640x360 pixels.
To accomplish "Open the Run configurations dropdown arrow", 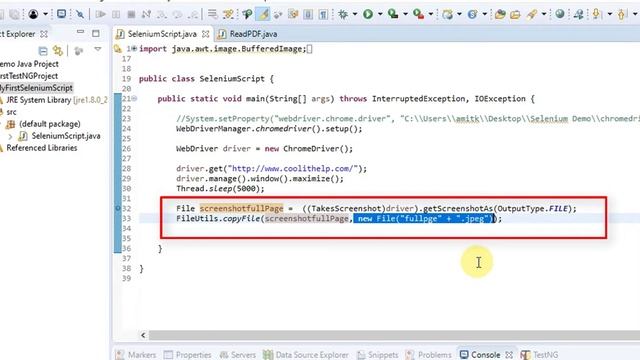I will pyautogui.click(x=380, y=15).
